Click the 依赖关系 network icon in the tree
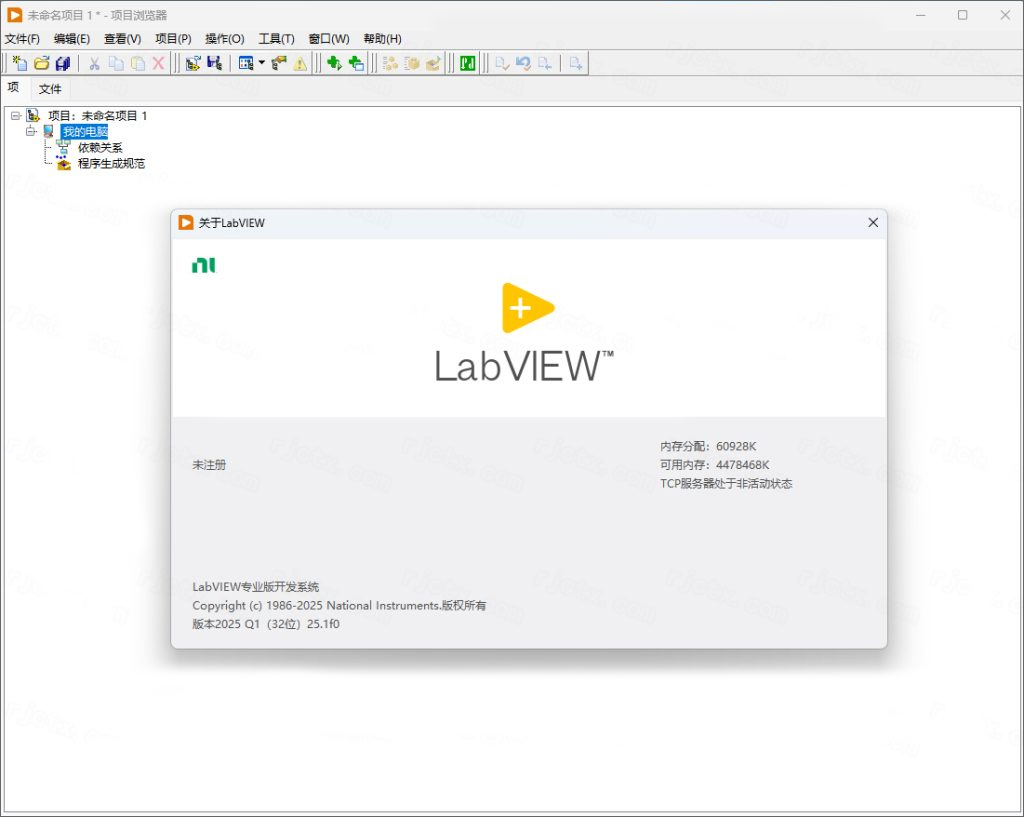 pos(64,147)
